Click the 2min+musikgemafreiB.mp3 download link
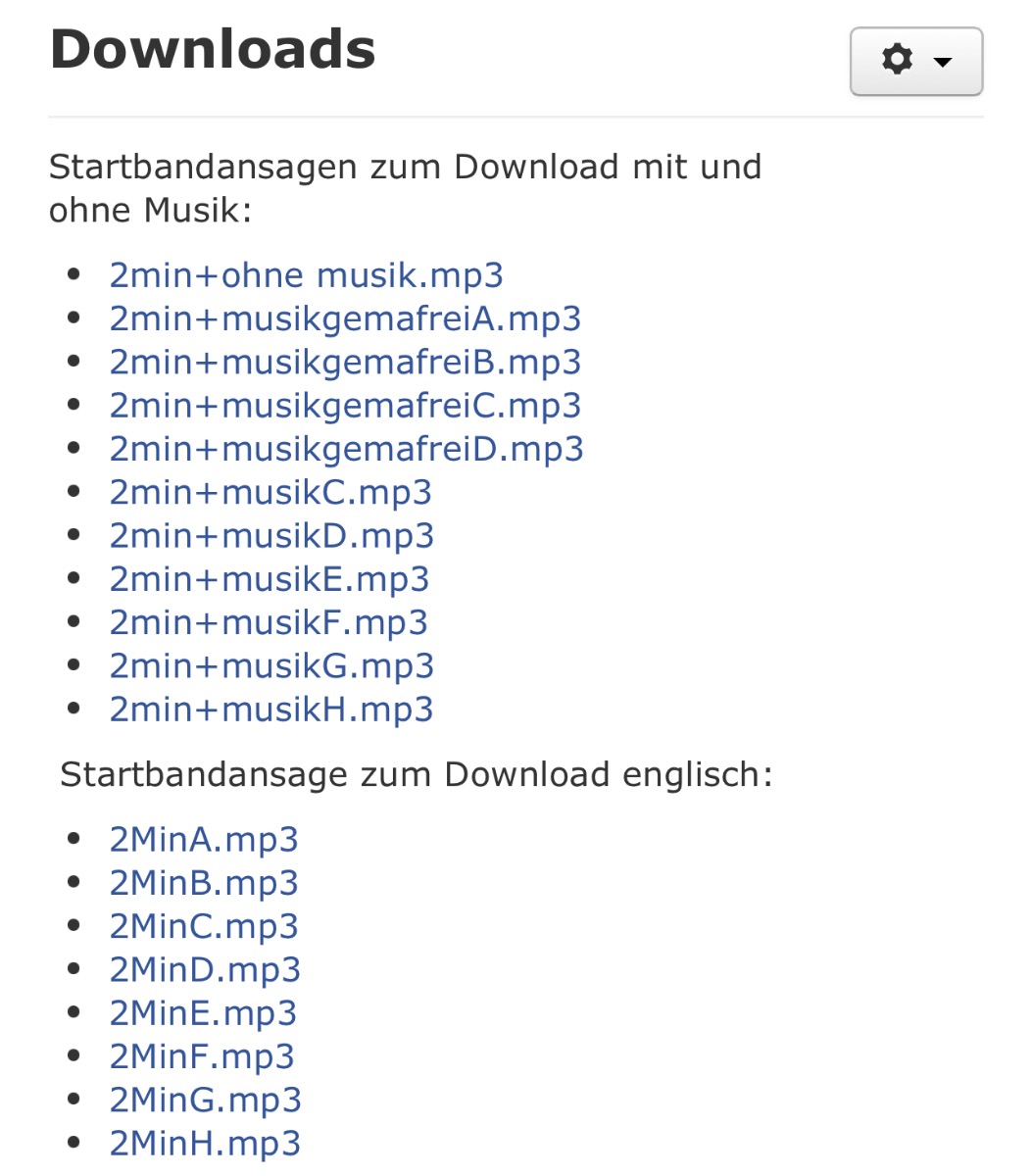The height and width of the screenshot is (1176, 1032). coord(345,362)
